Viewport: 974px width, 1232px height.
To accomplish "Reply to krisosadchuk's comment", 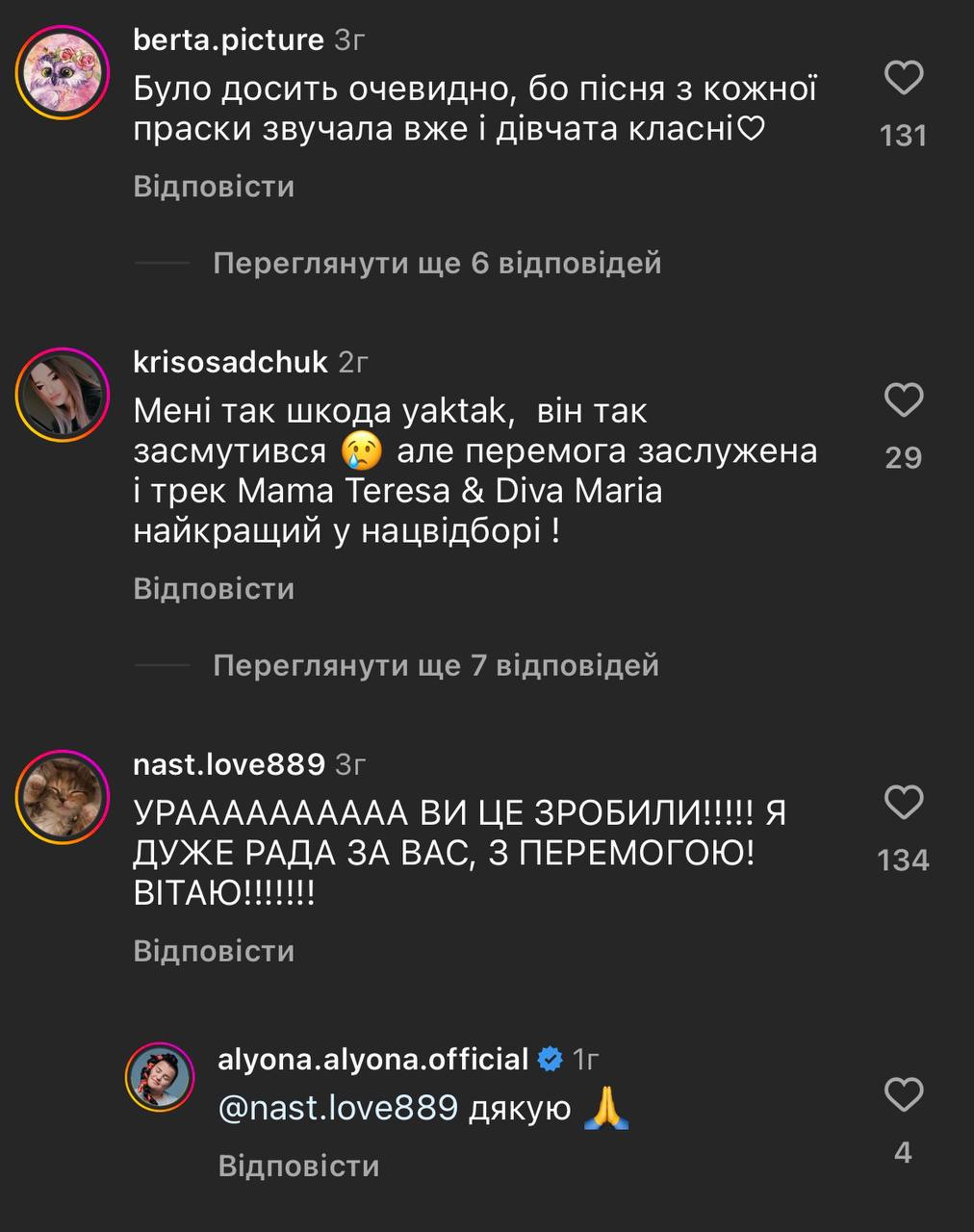I will click(x=214, y=588).
